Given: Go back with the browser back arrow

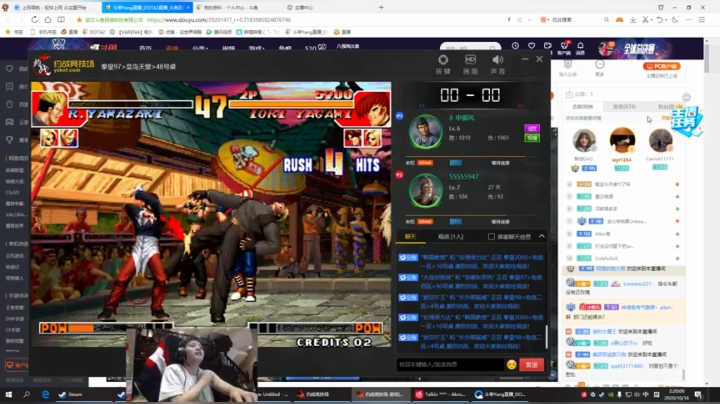Looking at the screenshot, I should [8, 20].
